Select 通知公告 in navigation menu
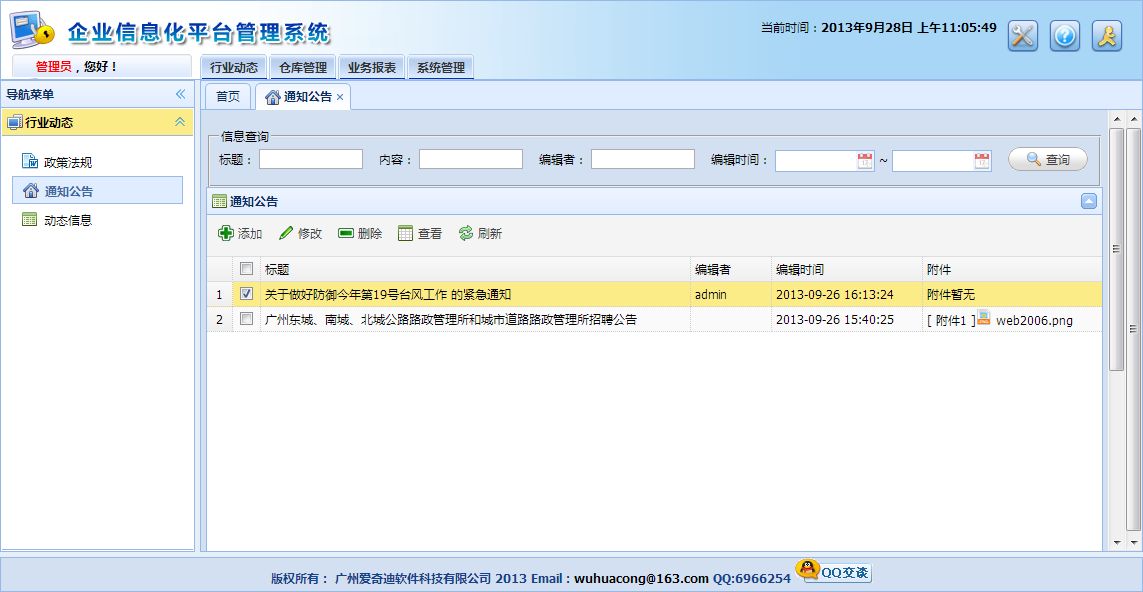 (x=98, y=190)
